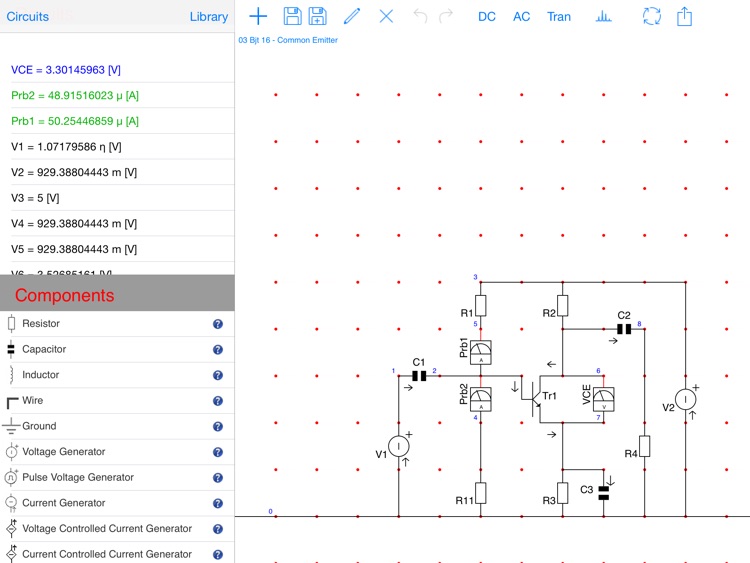Run the DC analysis
750x563 pixels.
click(x=486, y=17)
